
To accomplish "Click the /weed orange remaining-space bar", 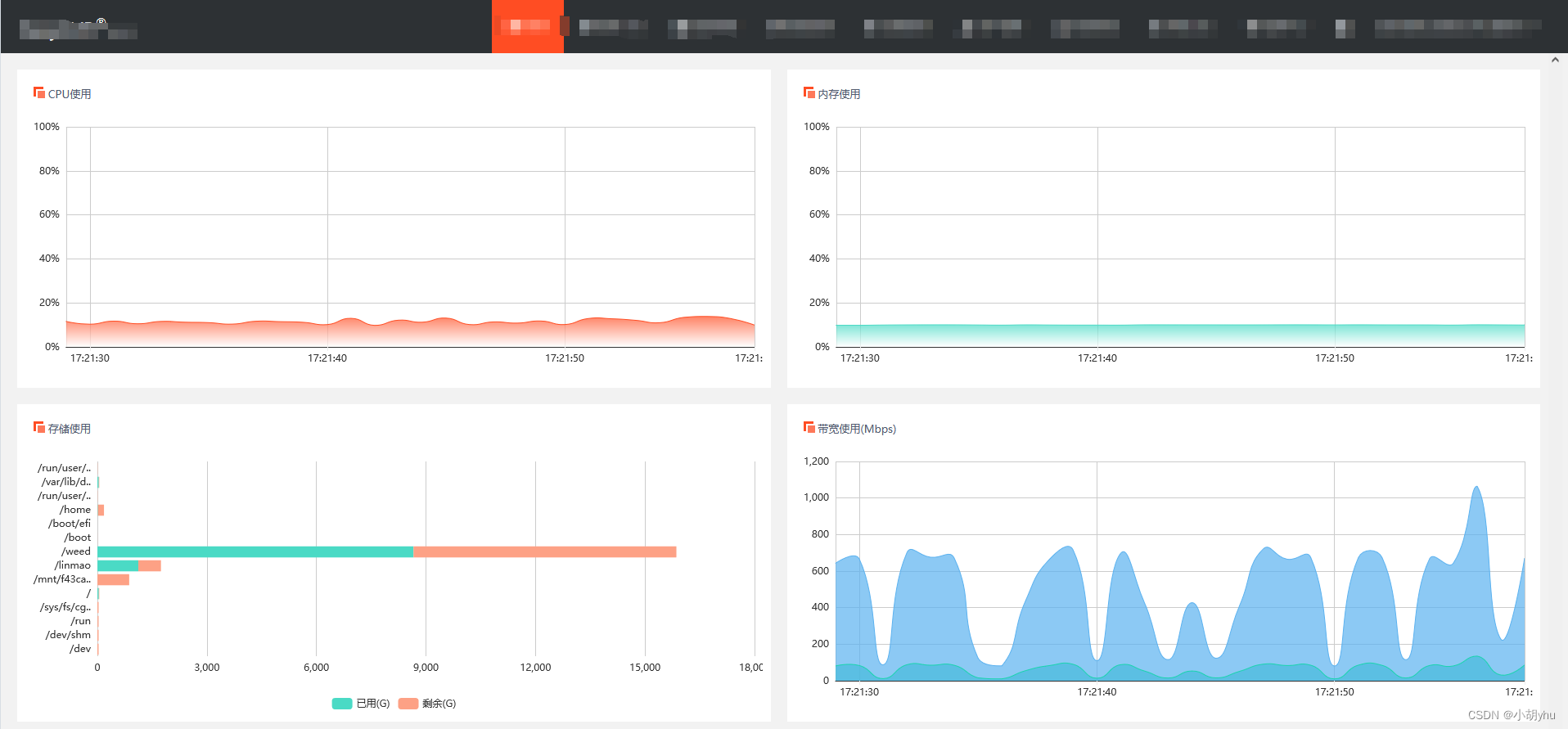I will click(x=545, y=552).
